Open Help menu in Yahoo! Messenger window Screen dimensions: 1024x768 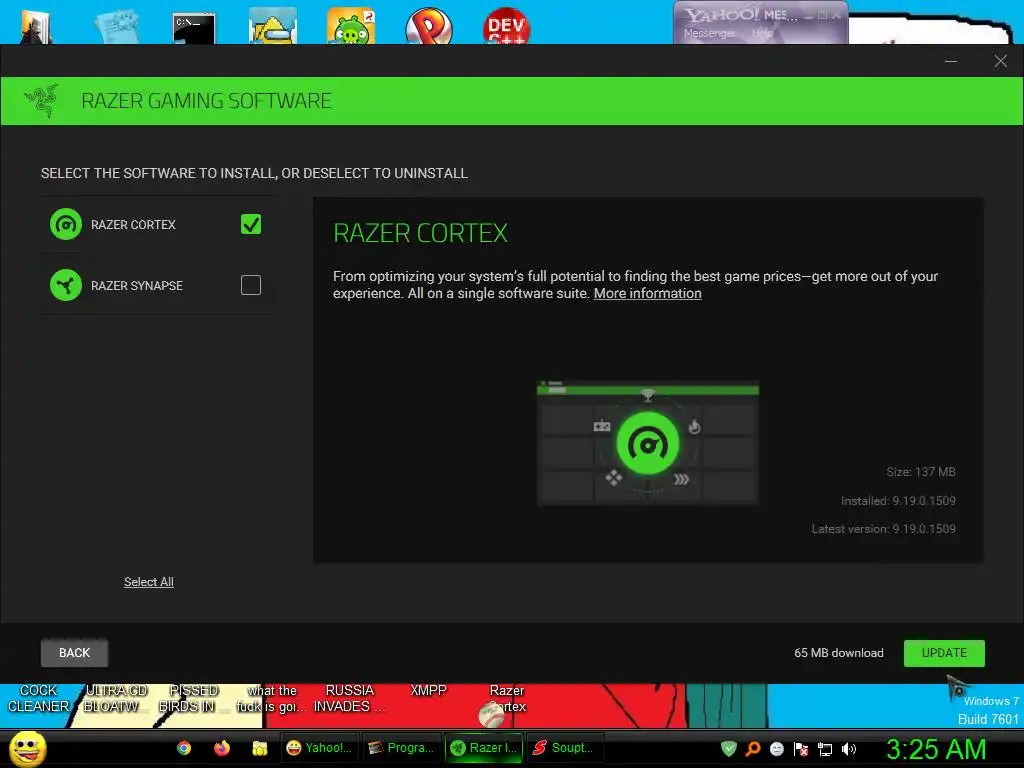(761, 33)
